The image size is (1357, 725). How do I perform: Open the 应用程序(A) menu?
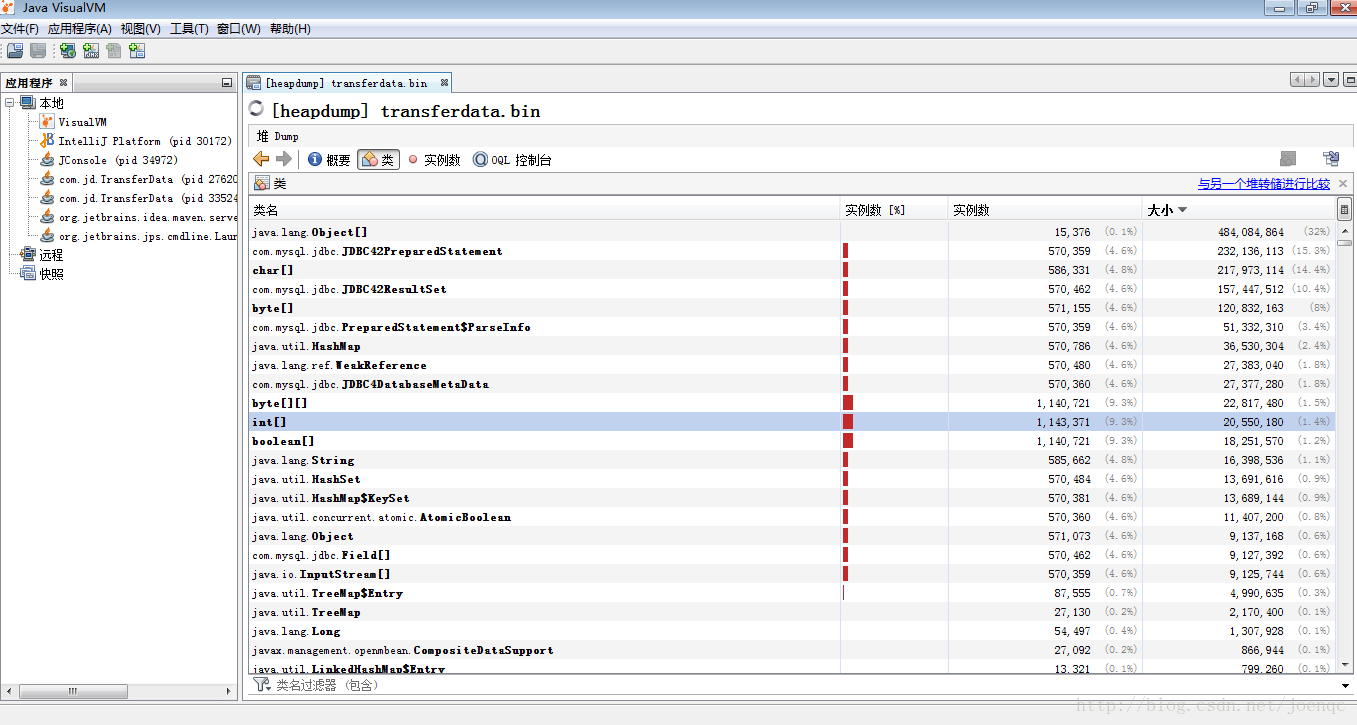pyautogui.click(x=80, y=29)
